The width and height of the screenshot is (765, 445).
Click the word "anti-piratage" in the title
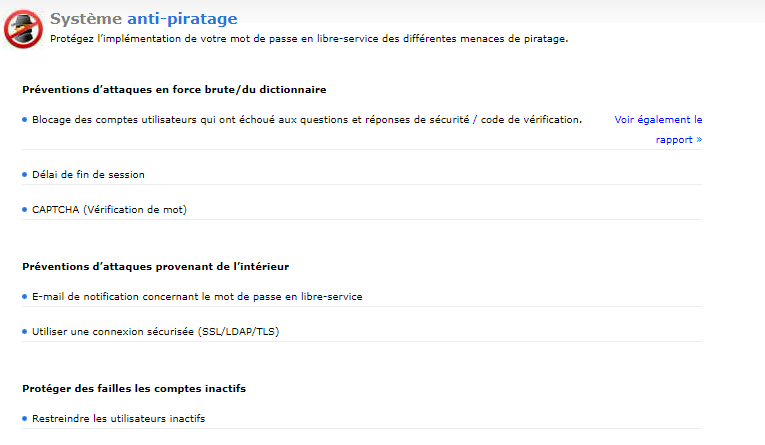(182, 18)
